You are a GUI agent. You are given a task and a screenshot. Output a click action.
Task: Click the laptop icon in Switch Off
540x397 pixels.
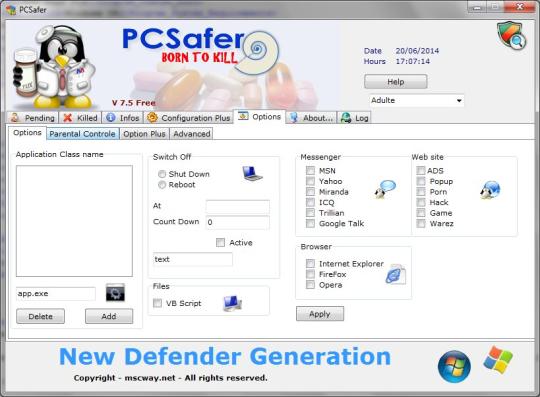(x=252, y=173)
